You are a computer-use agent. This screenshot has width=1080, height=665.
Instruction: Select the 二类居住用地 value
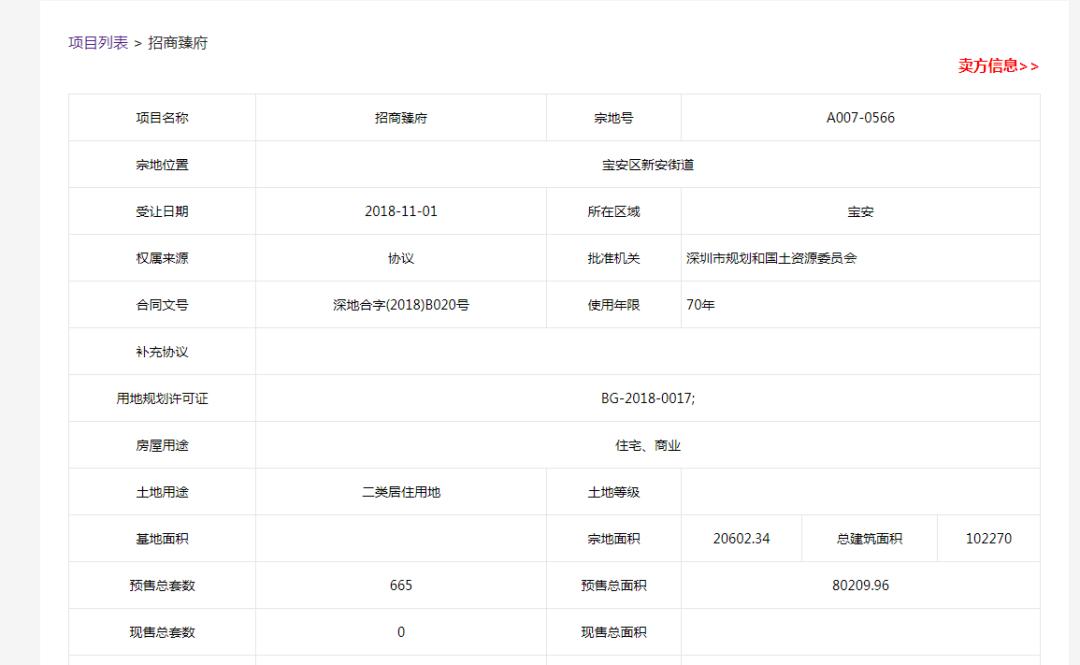point(401,492)
